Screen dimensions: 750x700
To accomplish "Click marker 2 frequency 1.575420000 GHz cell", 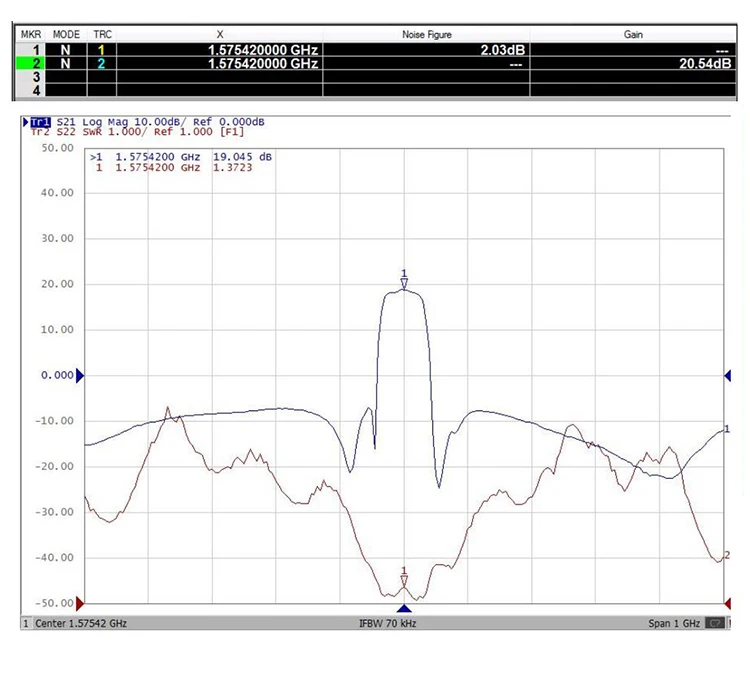I will pyautogui.click(x=220, y=63).
